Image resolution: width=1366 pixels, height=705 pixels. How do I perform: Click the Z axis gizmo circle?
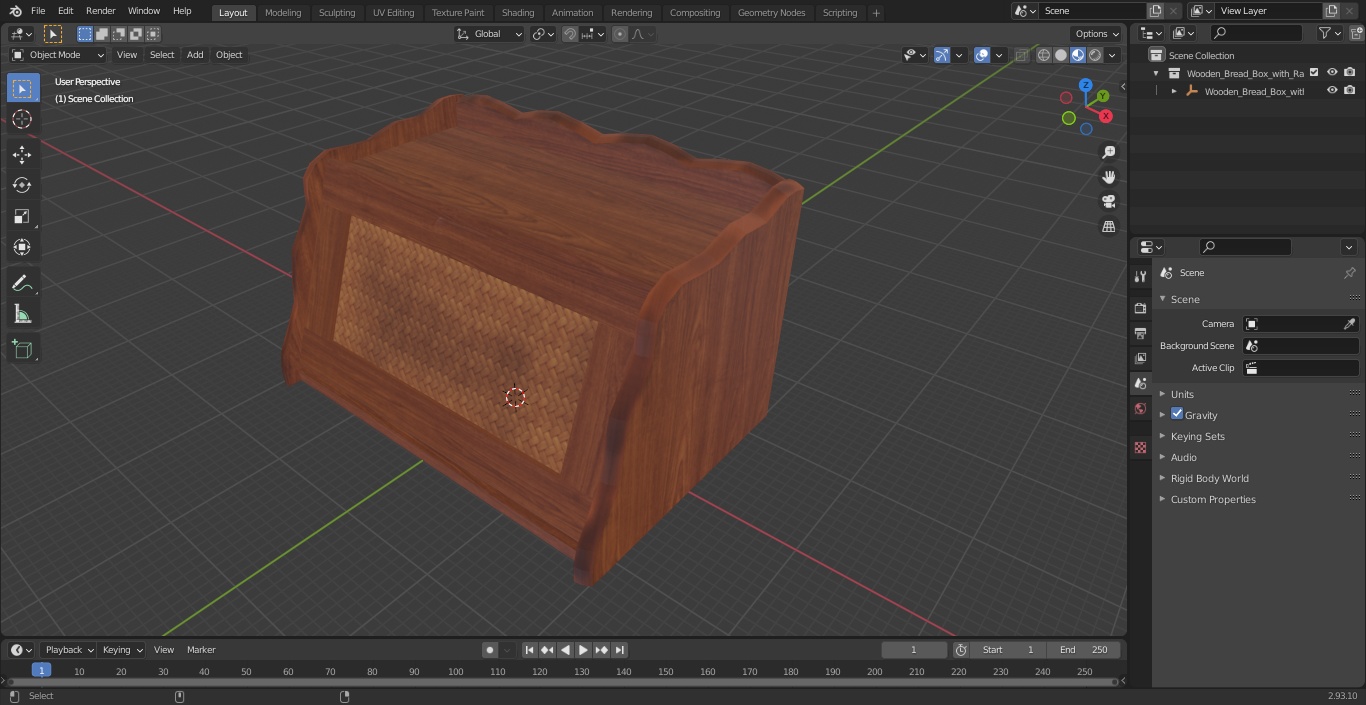click(x=1086, y=86)
